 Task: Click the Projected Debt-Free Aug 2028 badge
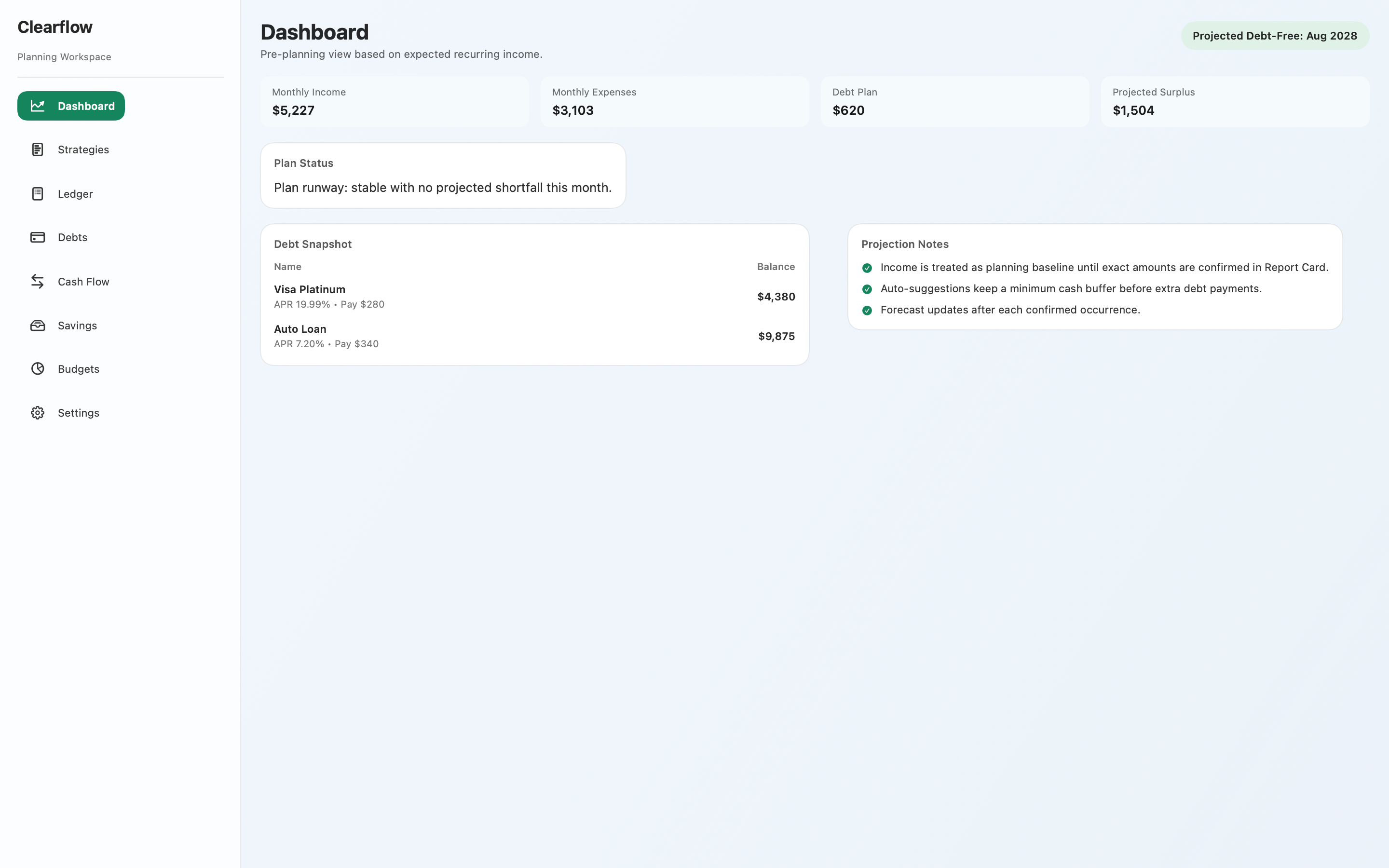(1274, 36)
